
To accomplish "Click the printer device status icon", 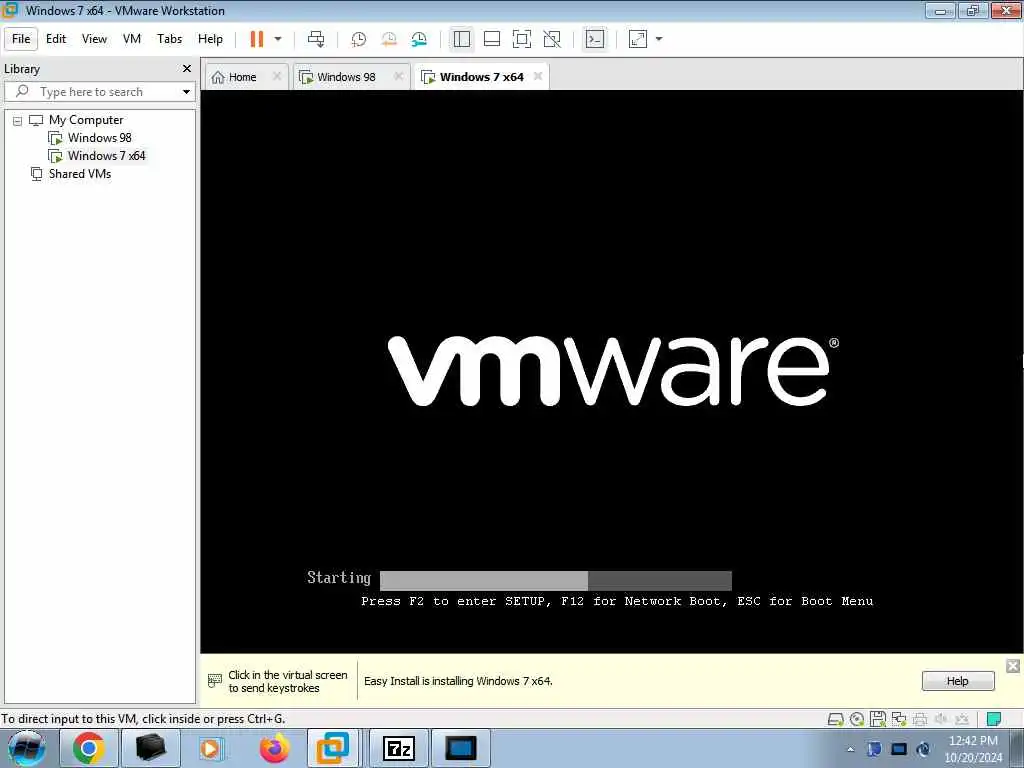I will (920, 720).
